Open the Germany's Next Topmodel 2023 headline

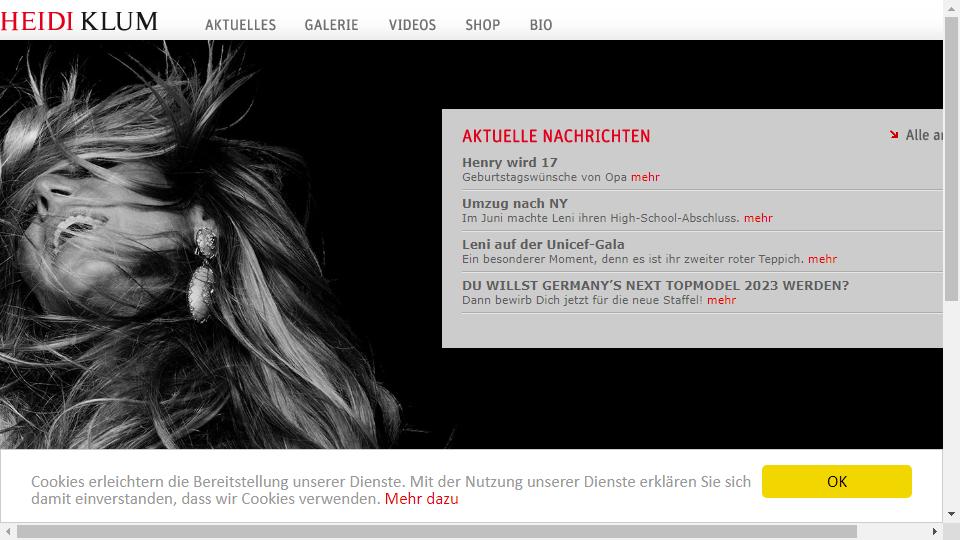(x=656, y=285)
